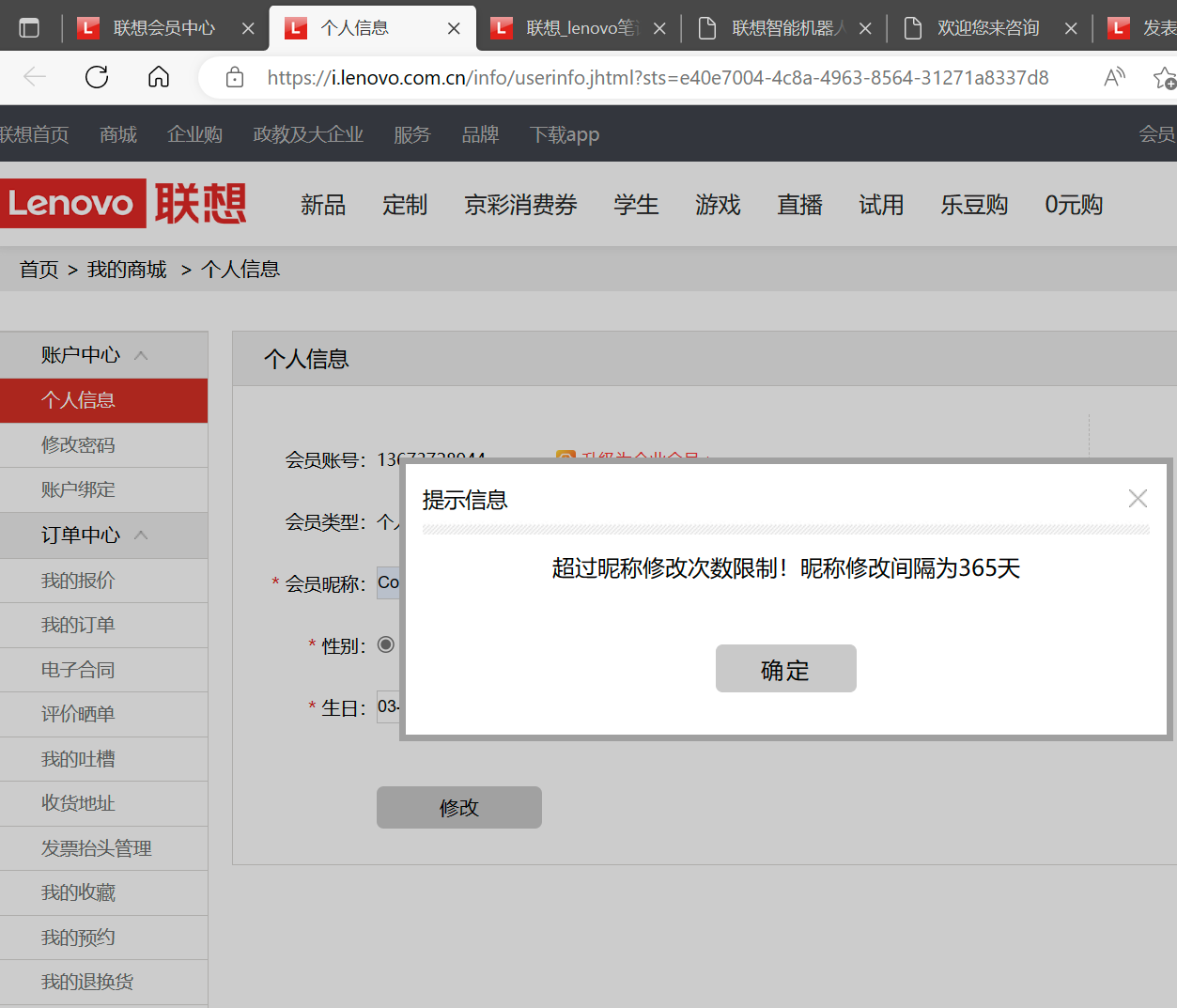Refresh the current page

[x=97, y=77]
